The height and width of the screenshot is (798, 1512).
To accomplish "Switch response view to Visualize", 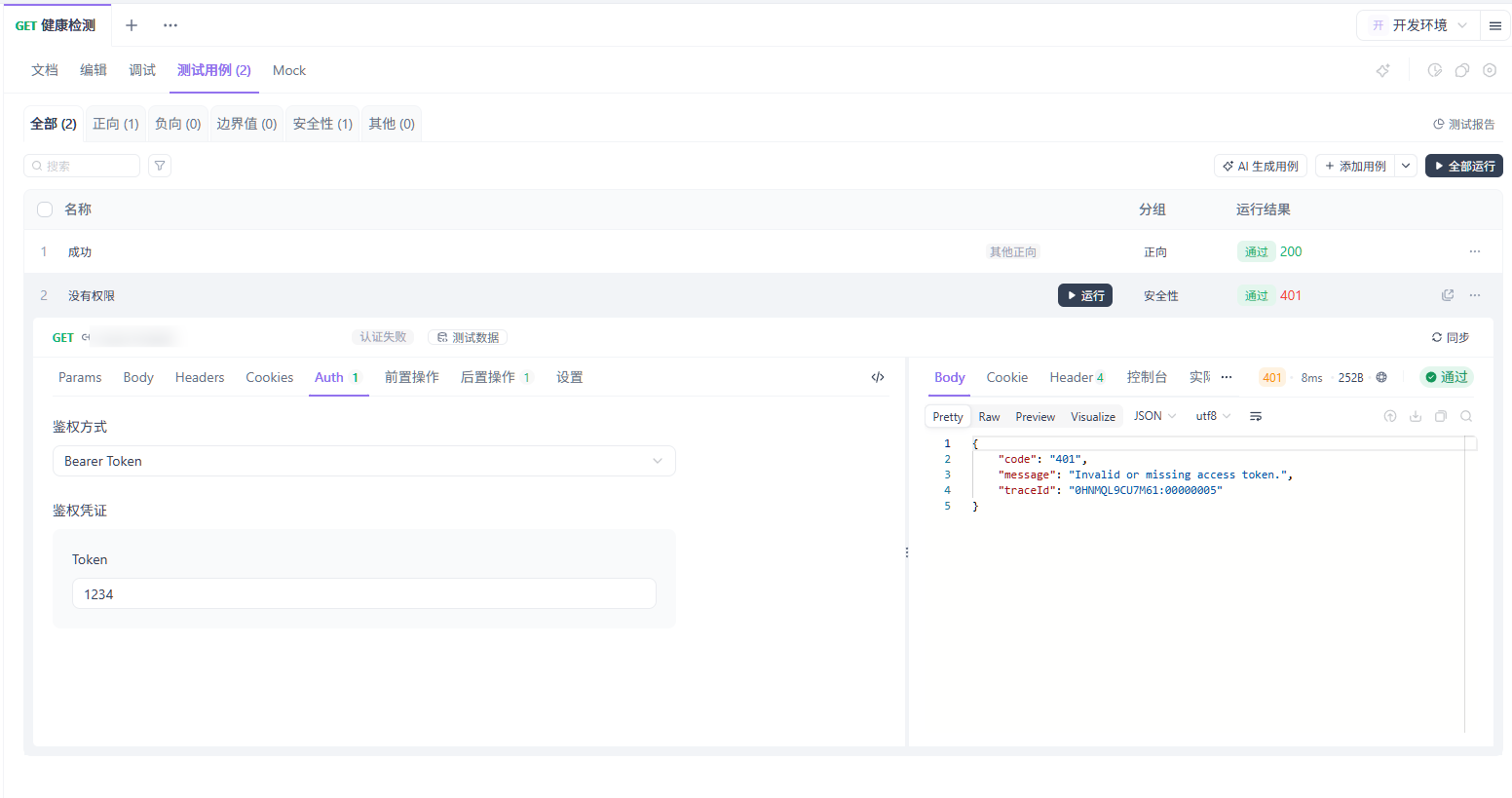I will [x=1093, y=416].
